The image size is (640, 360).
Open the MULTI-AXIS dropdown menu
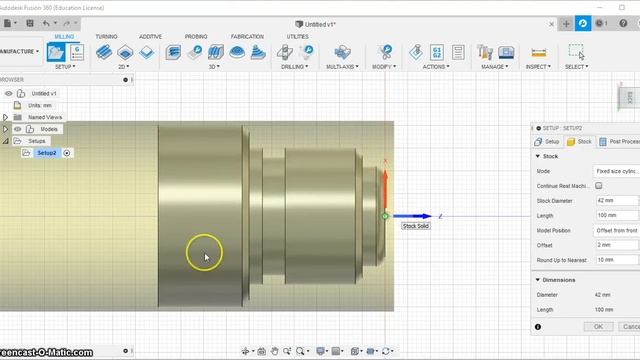(342, 67)
